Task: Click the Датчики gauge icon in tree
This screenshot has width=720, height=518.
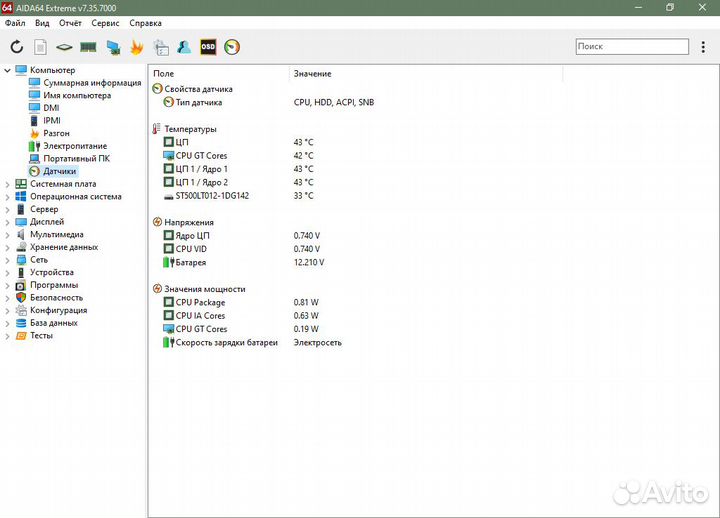Action: pos(34,171)
